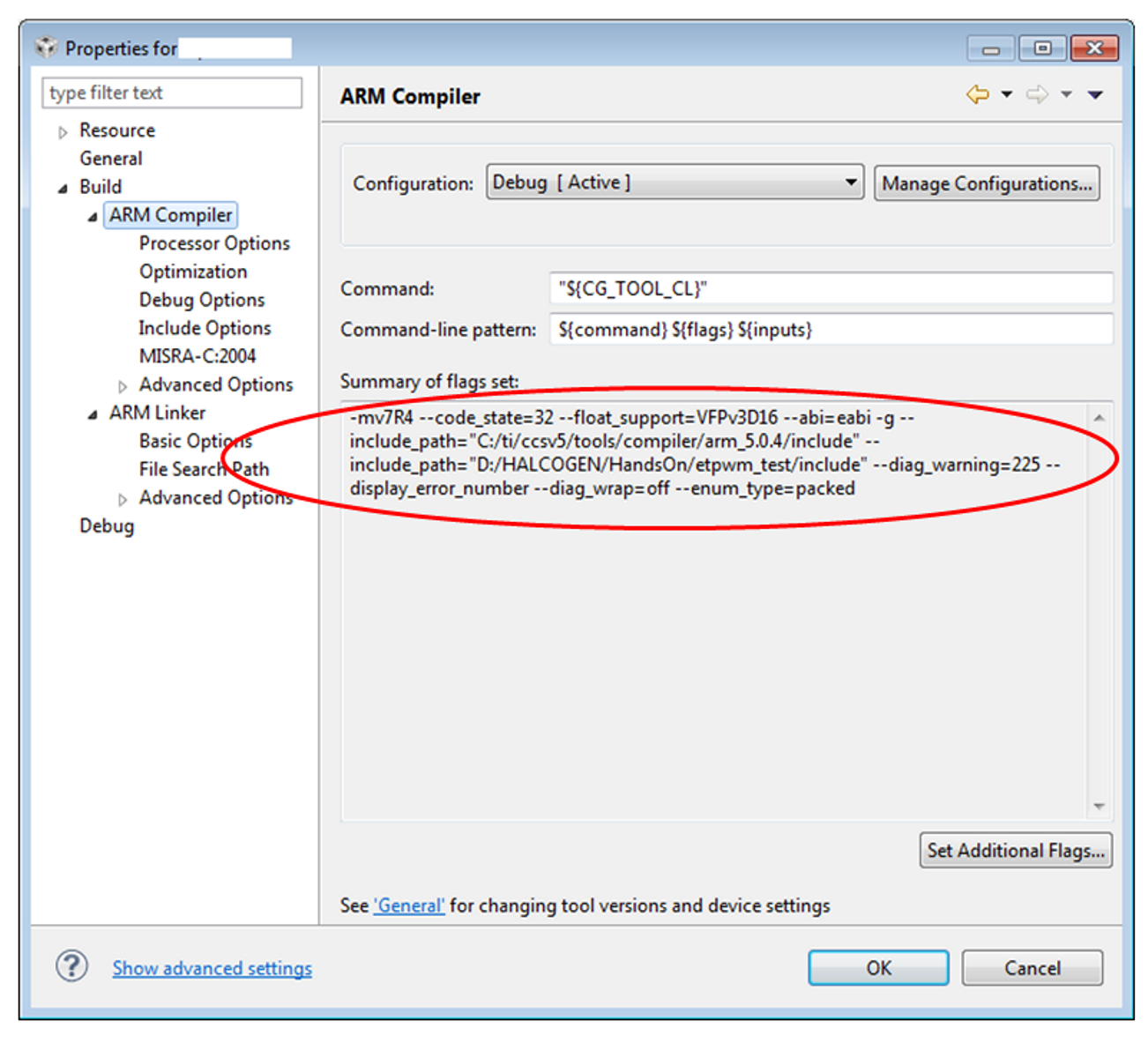Open the back navigation history dropdown arrow
This screenshot has width=1148, height=1043.
coord(1004,93)
